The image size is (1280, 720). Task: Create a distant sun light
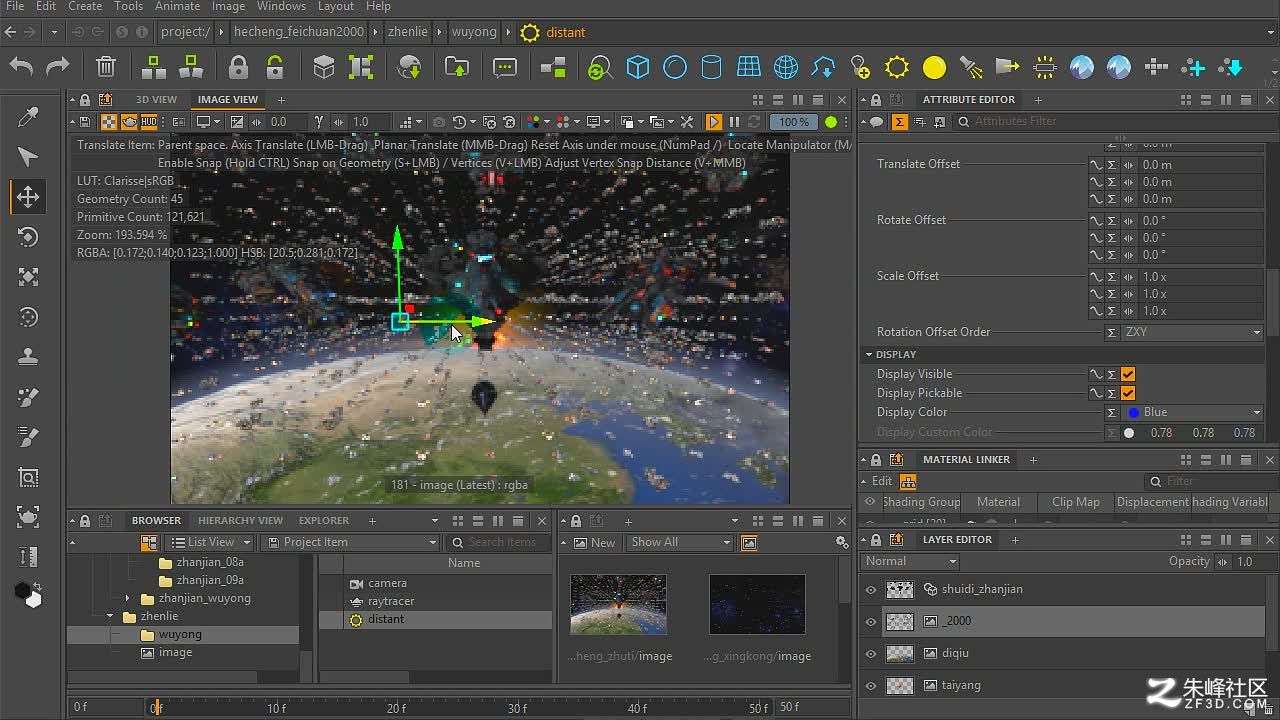[x=897, y=67]
